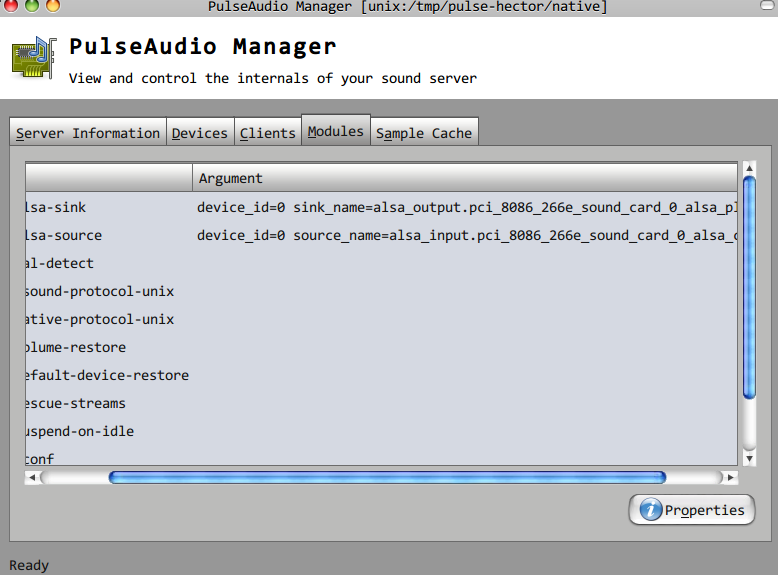The height and width of the screenshot is (575, 778).
Task: Open the Clients tab
Action: pos(267,132)
